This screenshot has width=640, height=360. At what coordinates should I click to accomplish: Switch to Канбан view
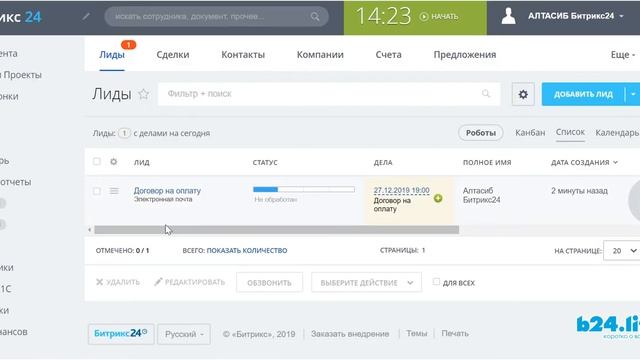pos(530,133)
